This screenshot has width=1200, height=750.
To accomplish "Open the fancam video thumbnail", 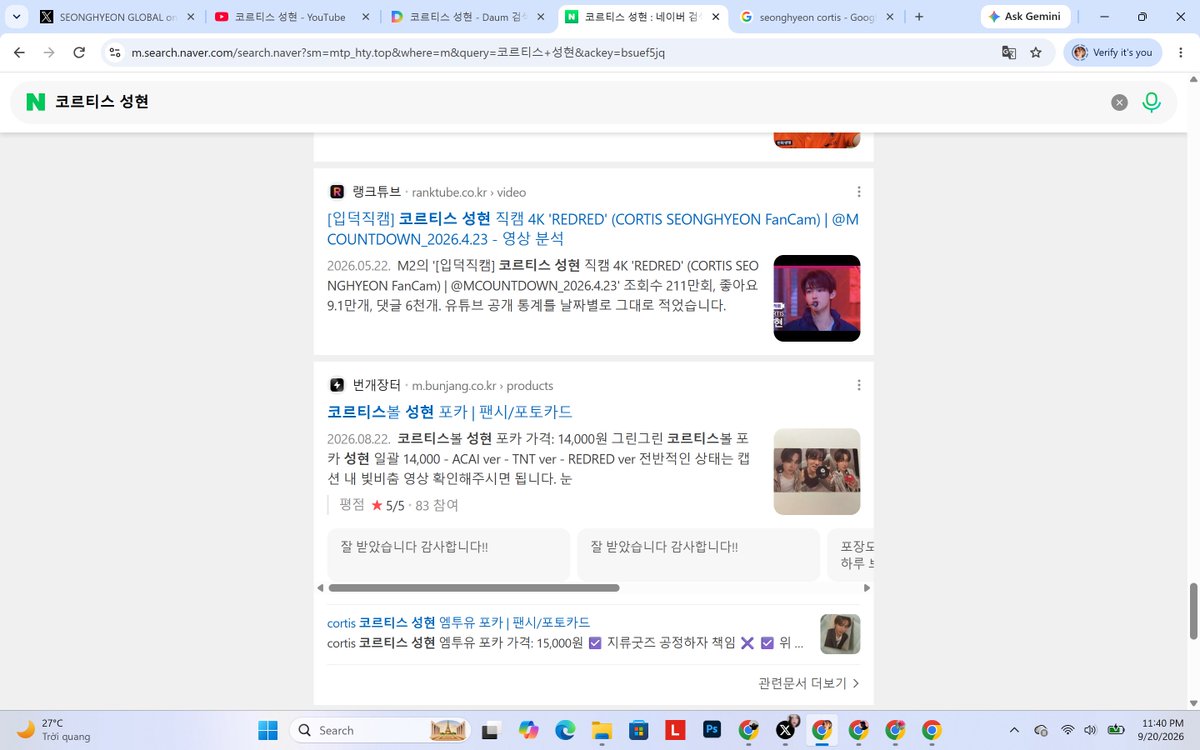I will click(x=817, y=298).
